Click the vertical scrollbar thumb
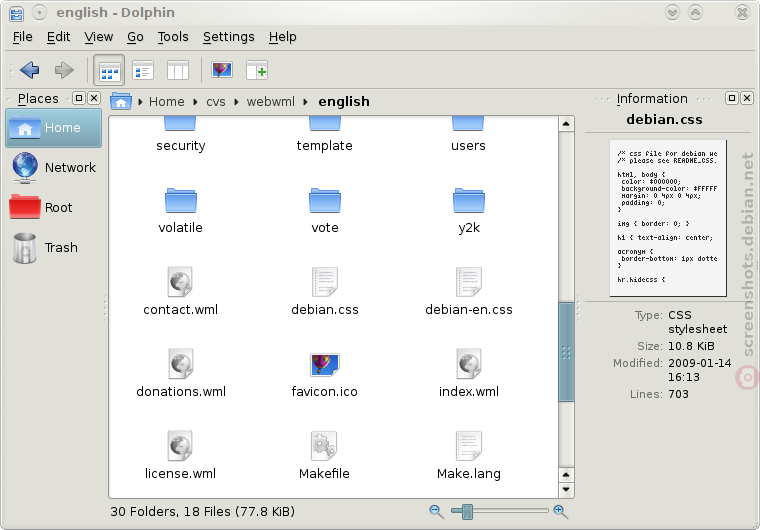 566,352
